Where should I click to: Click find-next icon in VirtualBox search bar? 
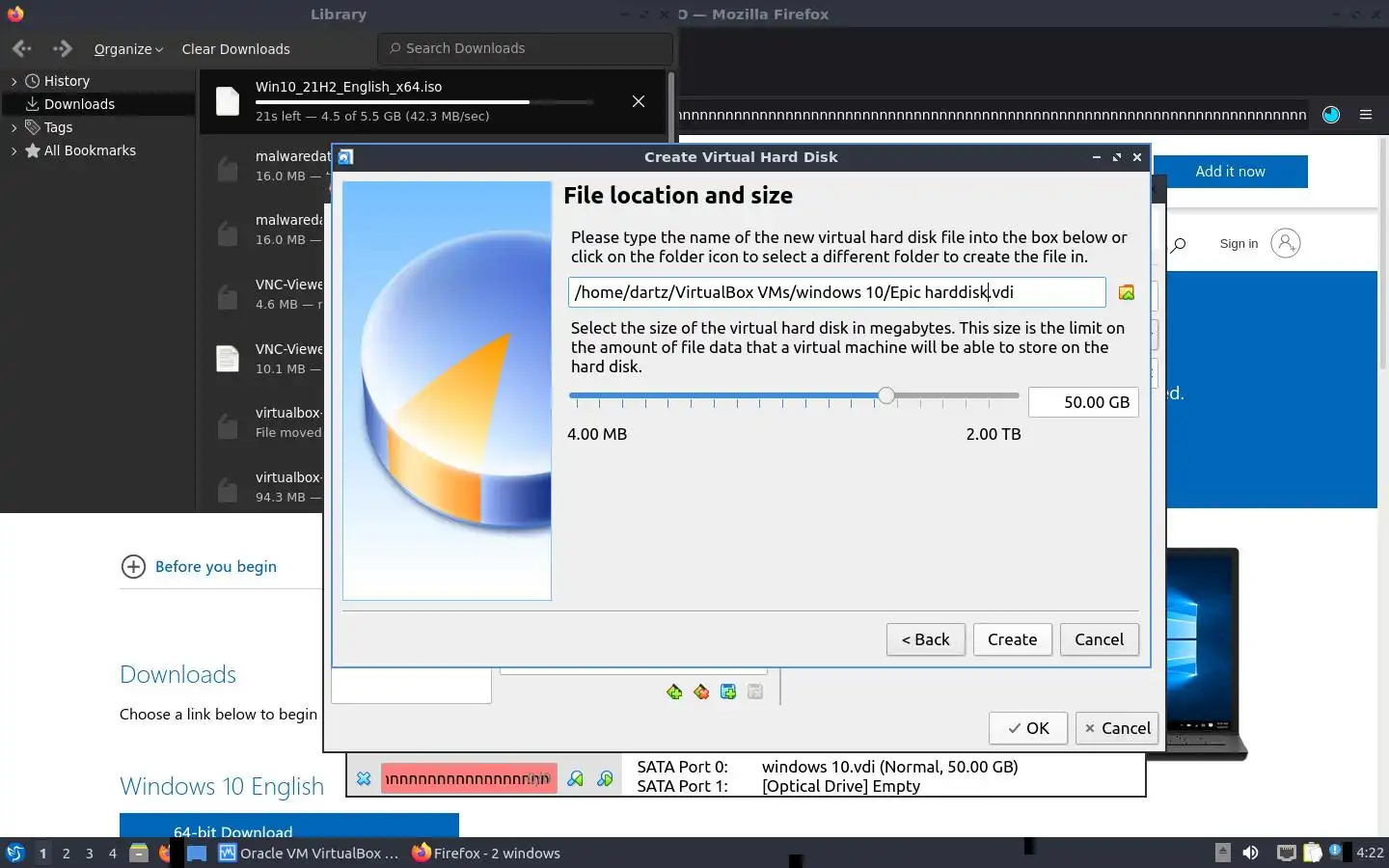pos(605,778)
